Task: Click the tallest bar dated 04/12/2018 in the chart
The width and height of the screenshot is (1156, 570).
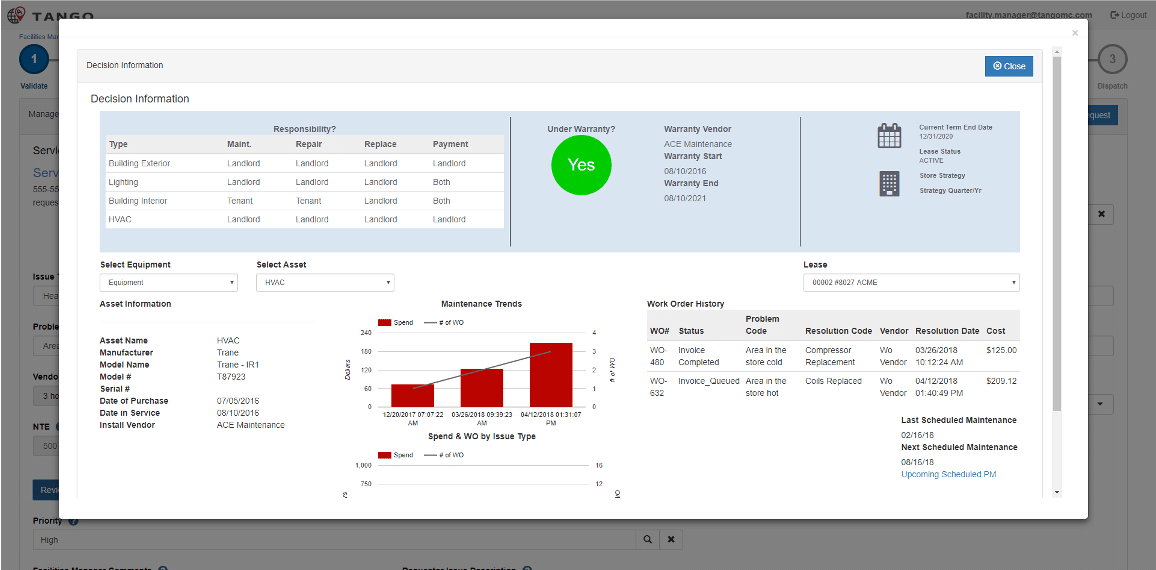Action: (551, 374)
